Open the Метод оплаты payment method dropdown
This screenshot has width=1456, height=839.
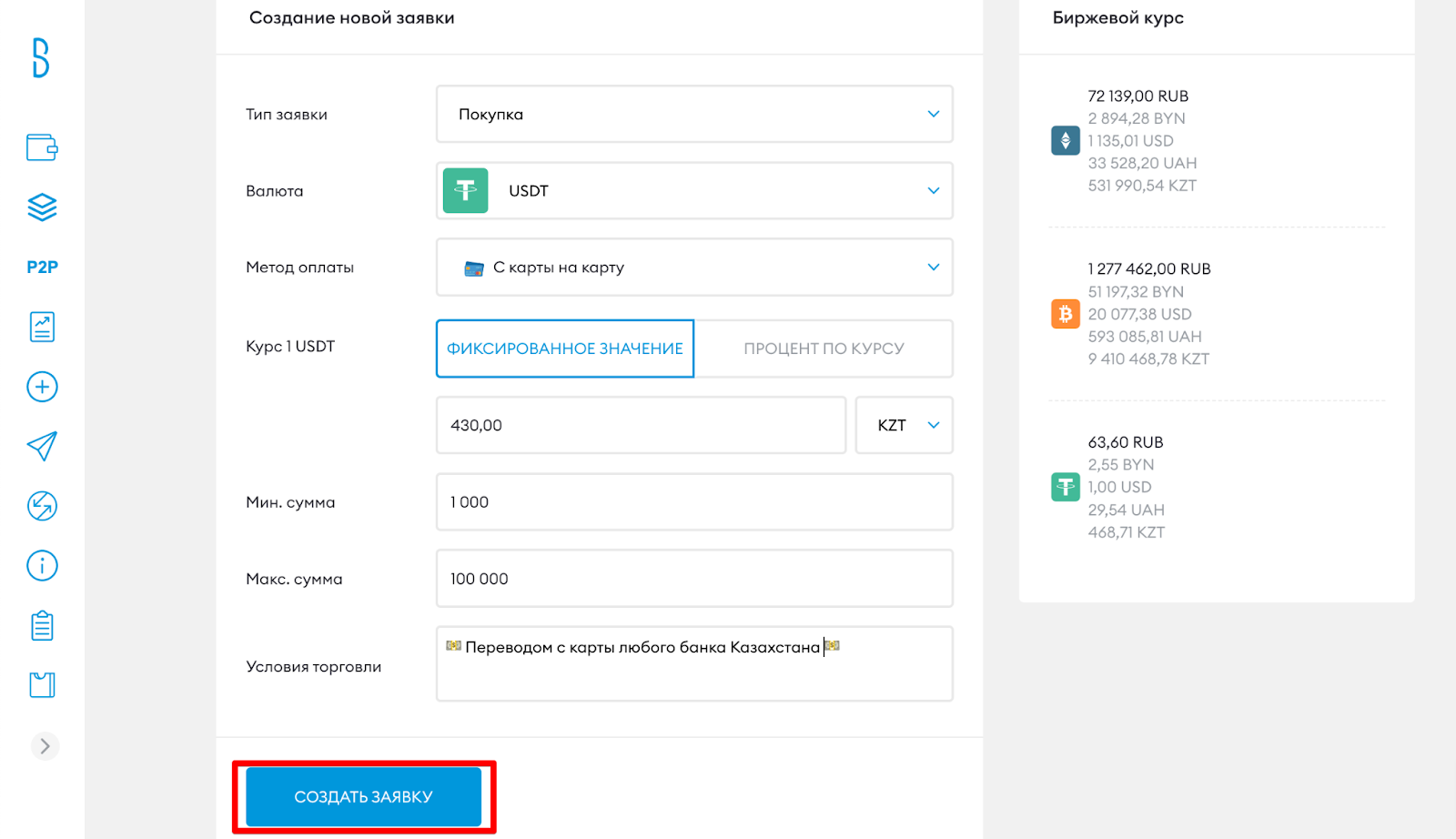(693, 268)
